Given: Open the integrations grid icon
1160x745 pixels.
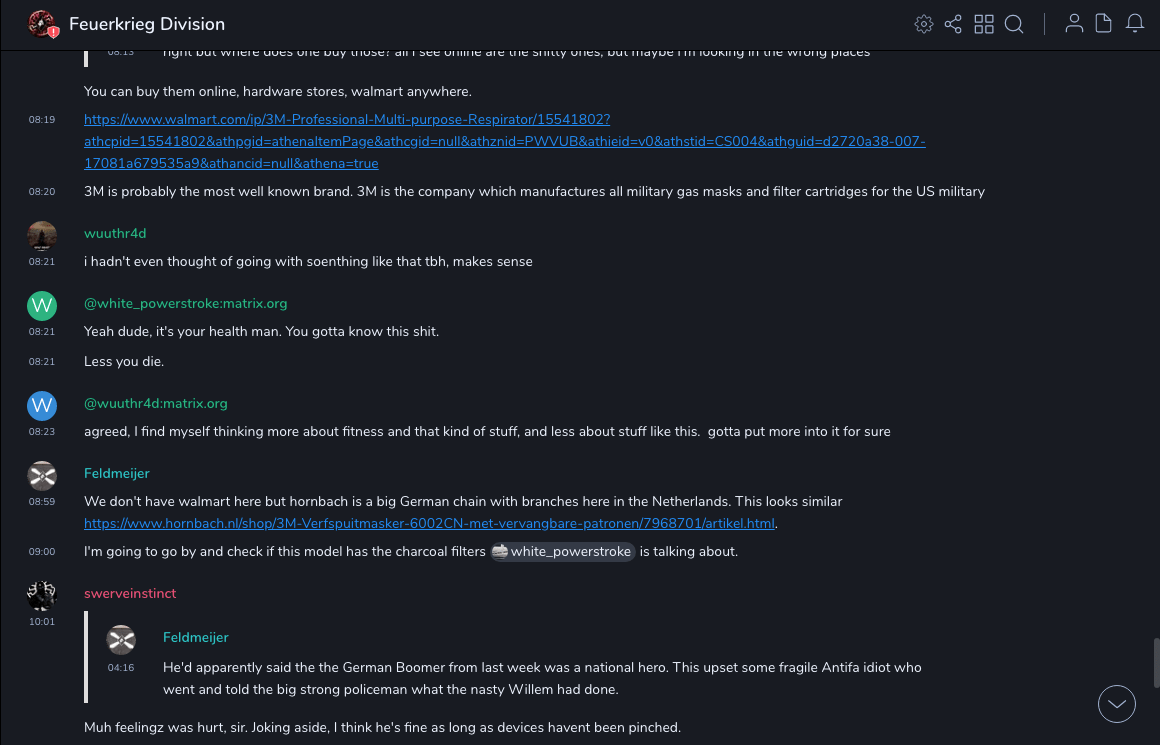Looking at the screenshot, I should [x=984, y=24].
